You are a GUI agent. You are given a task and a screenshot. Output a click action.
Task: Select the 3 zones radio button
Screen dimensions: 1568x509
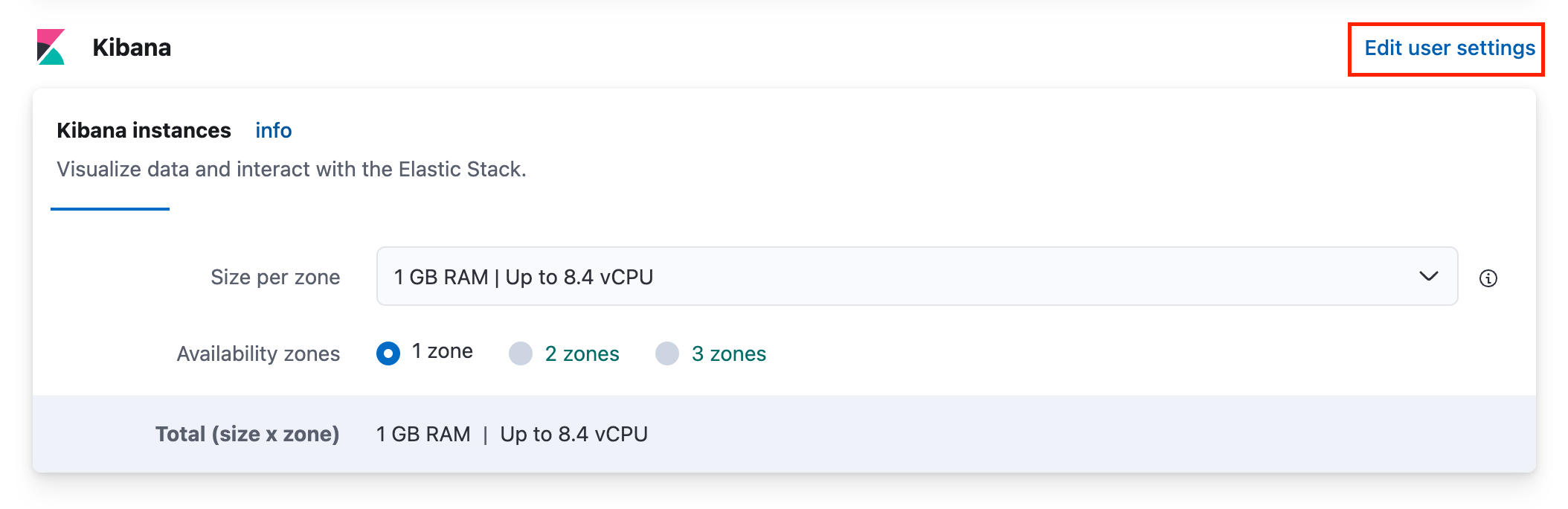click(667, 353)
